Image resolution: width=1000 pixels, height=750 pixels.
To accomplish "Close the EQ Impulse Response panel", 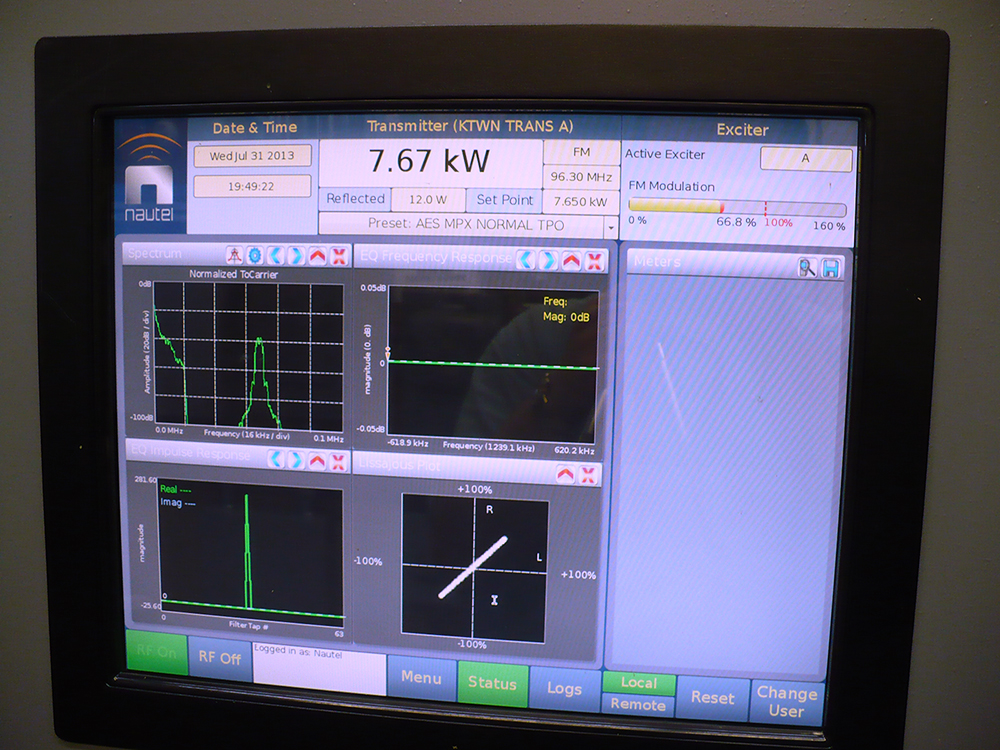I will pyautogui.click(x=338, y=461).
